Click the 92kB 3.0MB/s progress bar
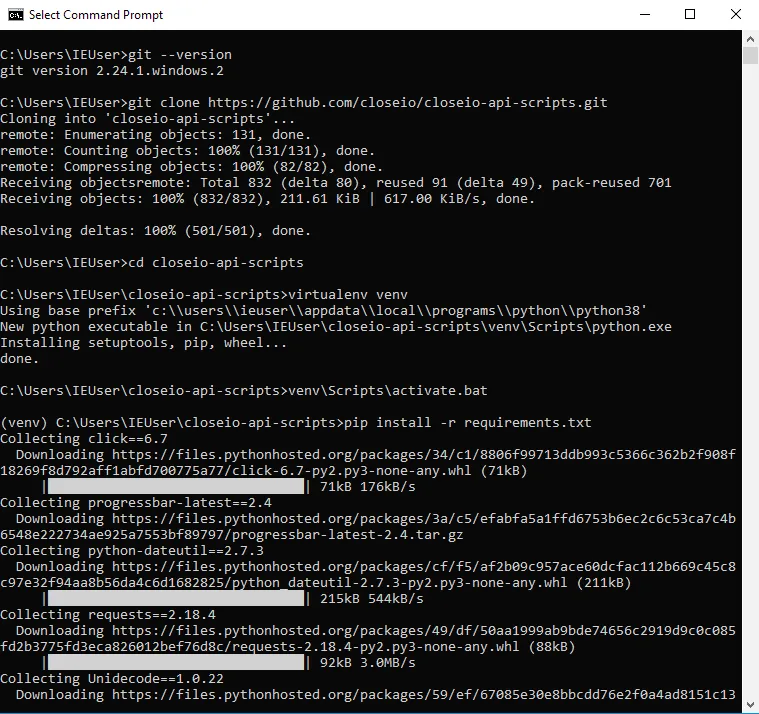Viewport: 759px width, 714px height. 176,662
